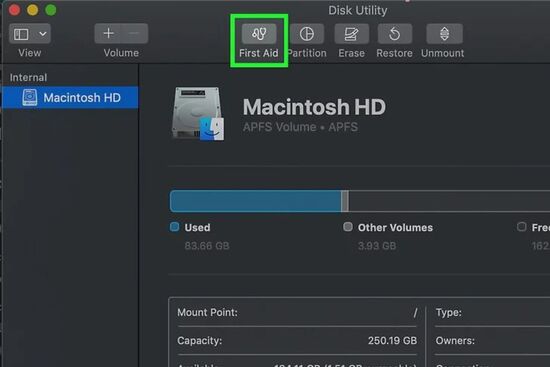Screen dimensions: 550x367
Task: Click the blue Used legend swatch
Action: [x=174, y=227]
